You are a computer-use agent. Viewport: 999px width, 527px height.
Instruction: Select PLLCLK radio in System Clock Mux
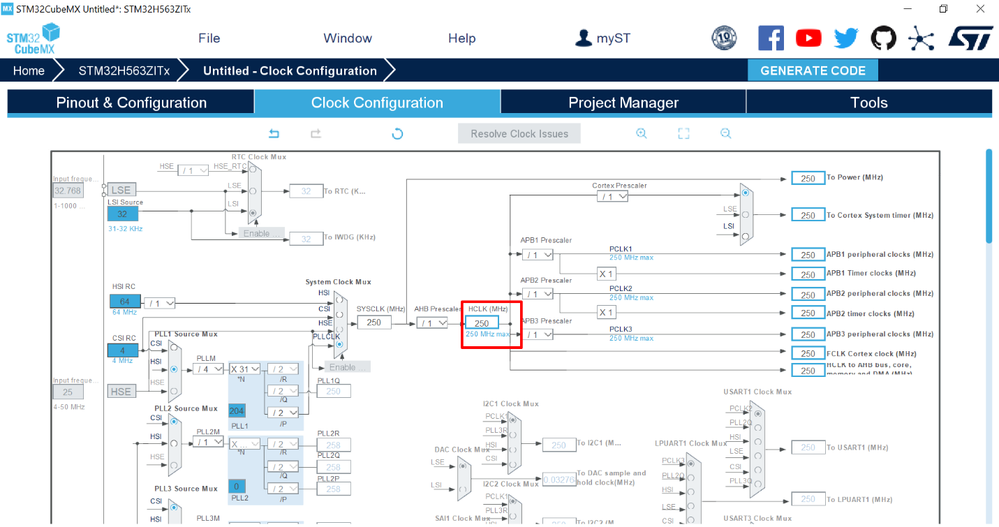340,345
